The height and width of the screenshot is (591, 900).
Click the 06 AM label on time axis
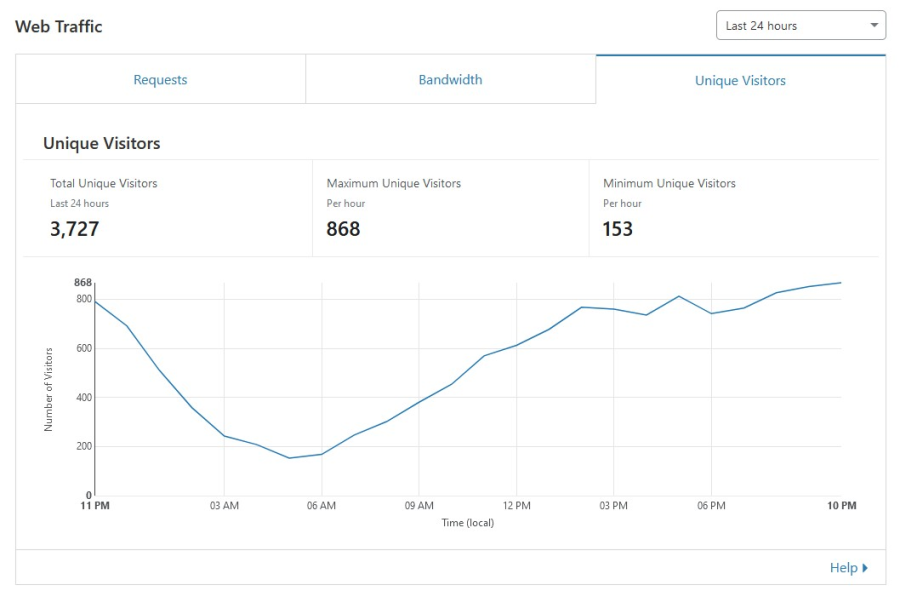click(321, 506)
